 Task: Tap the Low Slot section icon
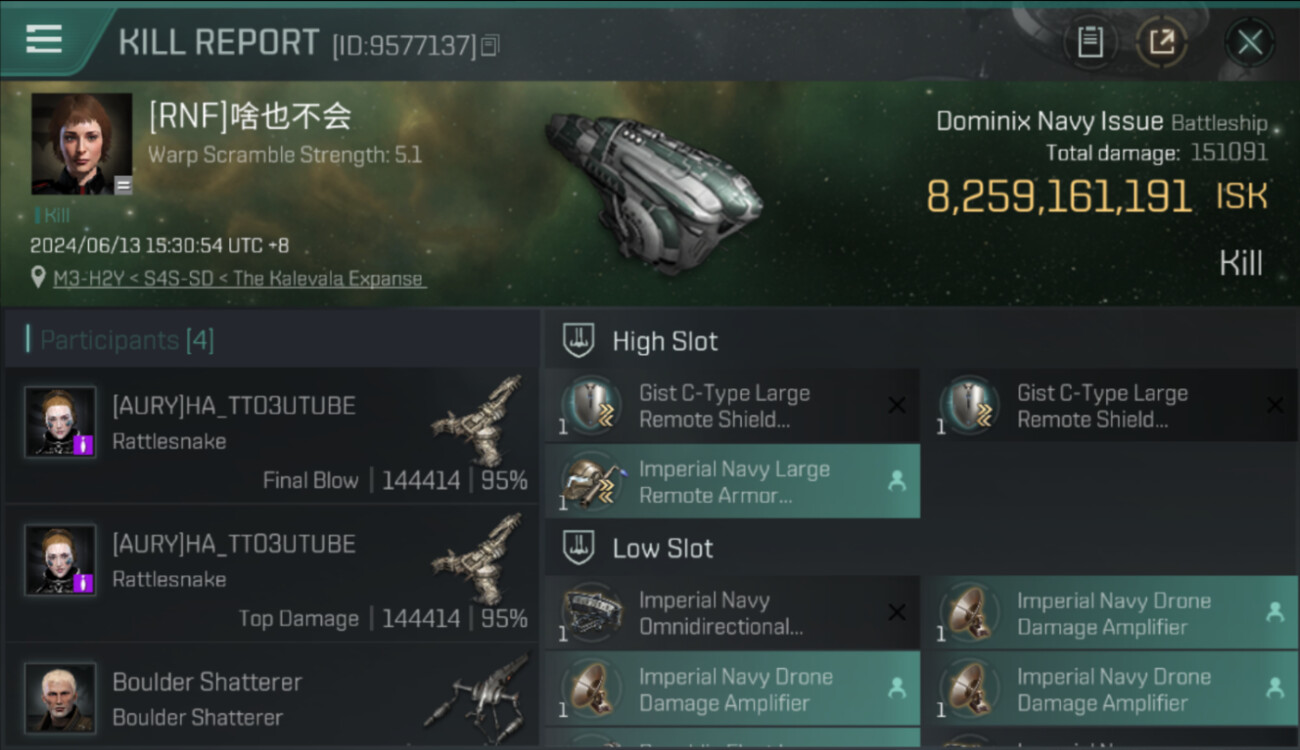[579, 548]
